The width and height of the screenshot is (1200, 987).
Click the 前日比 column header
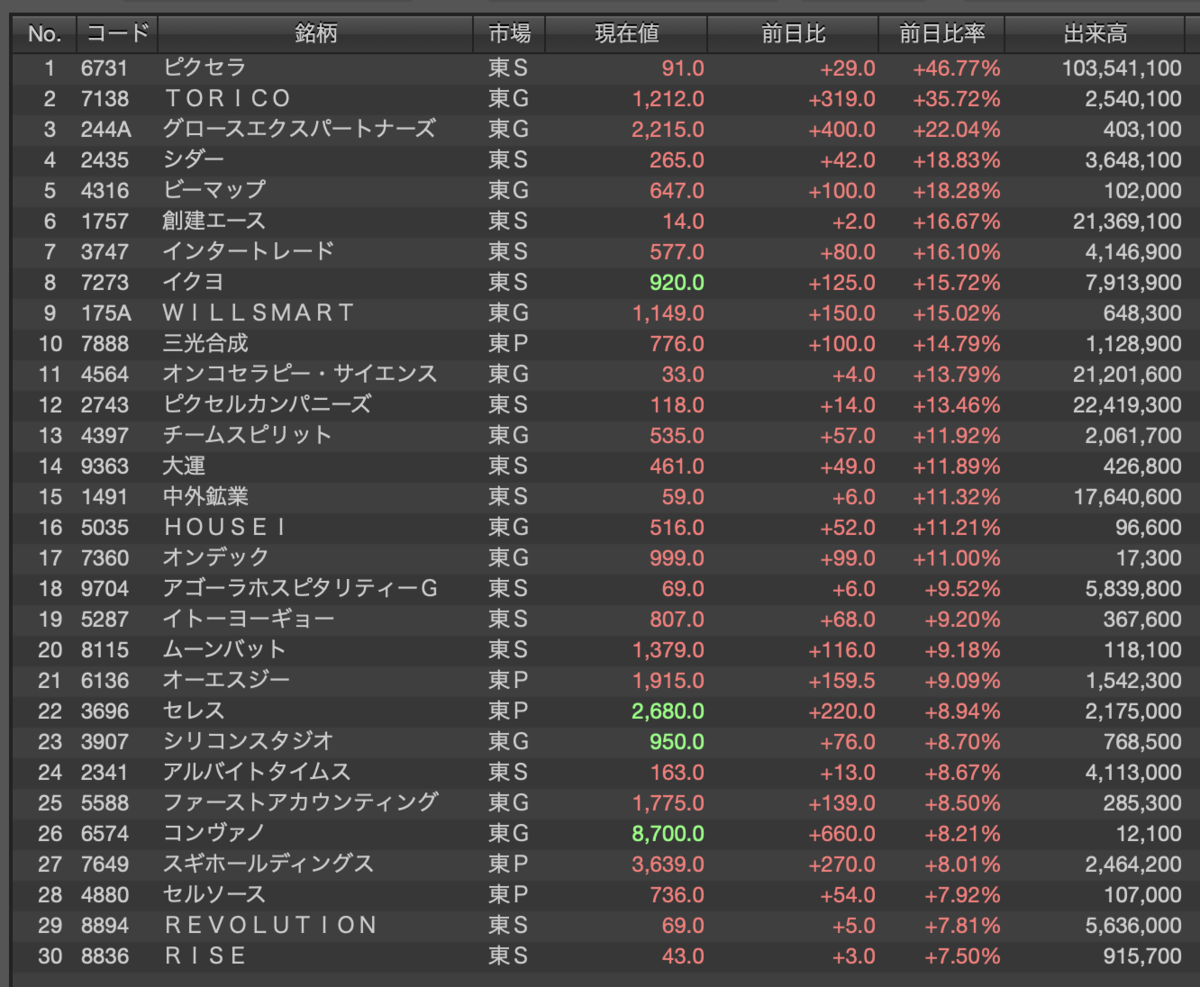793,34
